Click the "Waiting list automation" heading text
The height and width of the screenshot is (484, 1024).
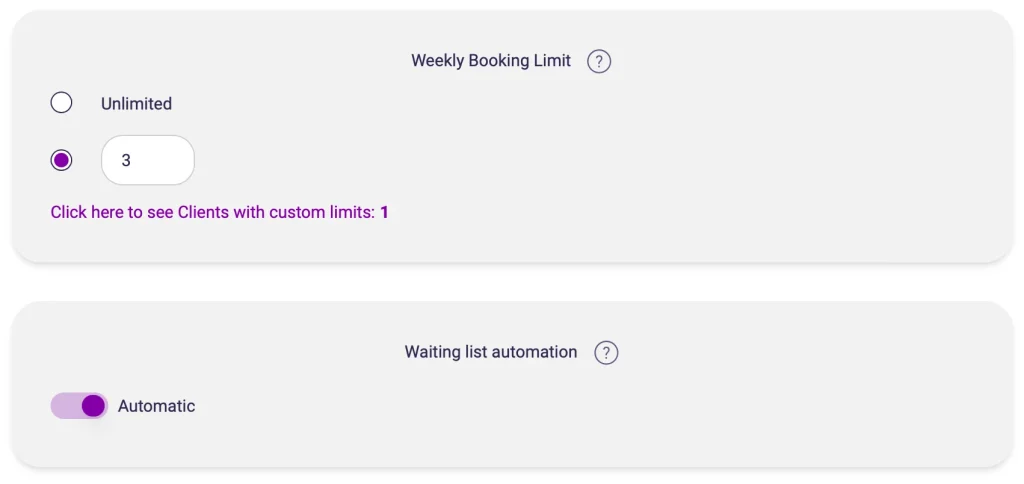[491, 352]
